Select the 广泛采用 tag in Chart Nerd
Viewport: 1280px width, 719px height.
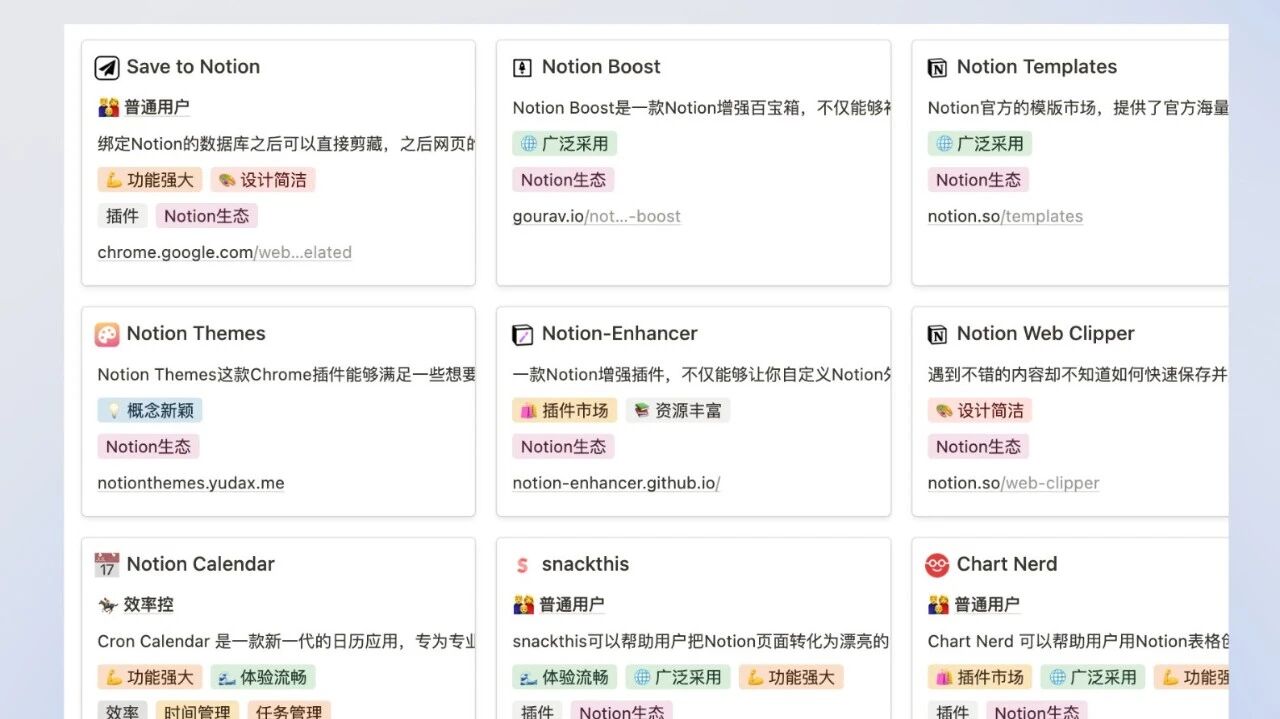[x=1093, y=677]
